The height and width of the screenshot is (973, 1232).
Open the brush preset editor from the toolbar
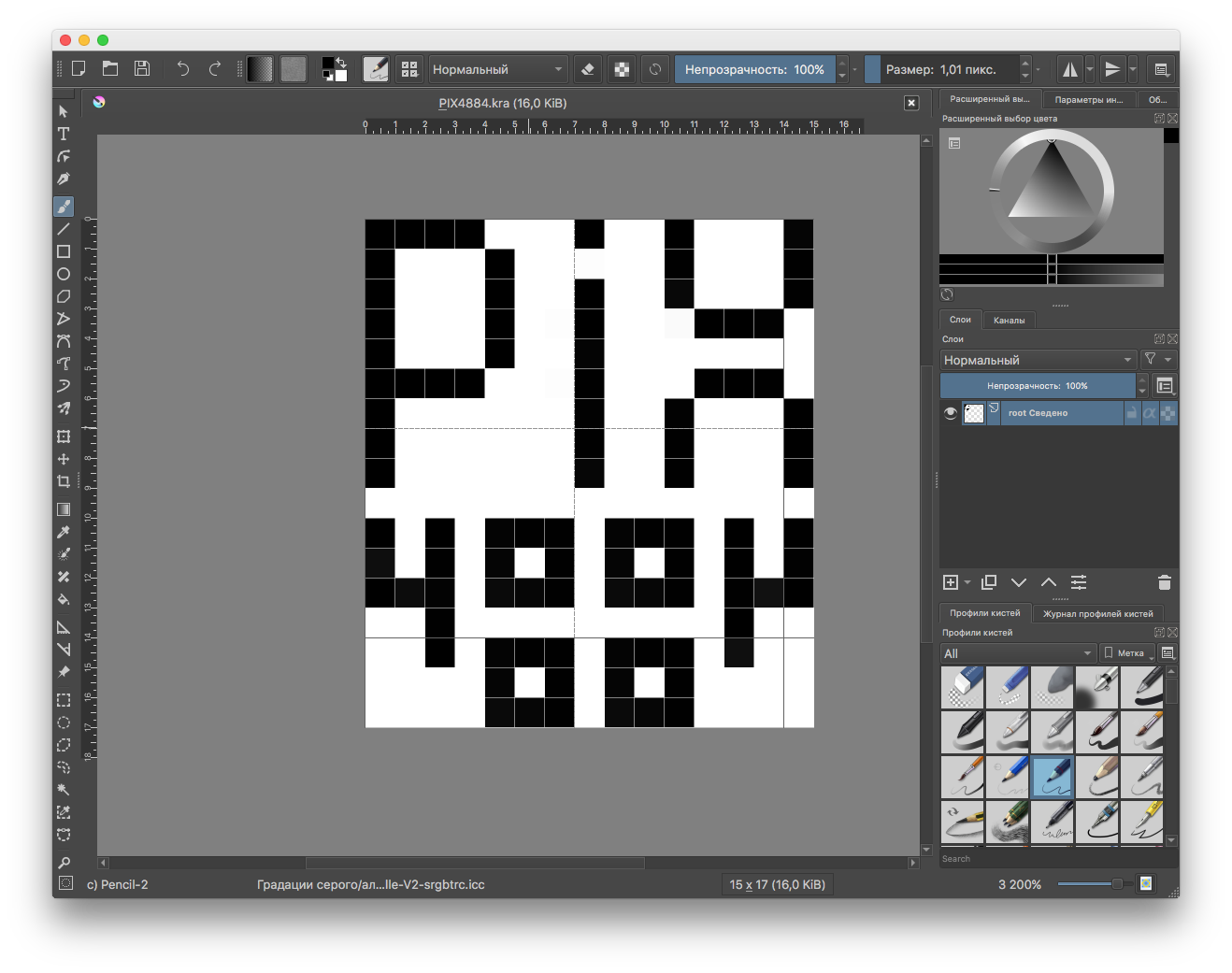(375, 68)
